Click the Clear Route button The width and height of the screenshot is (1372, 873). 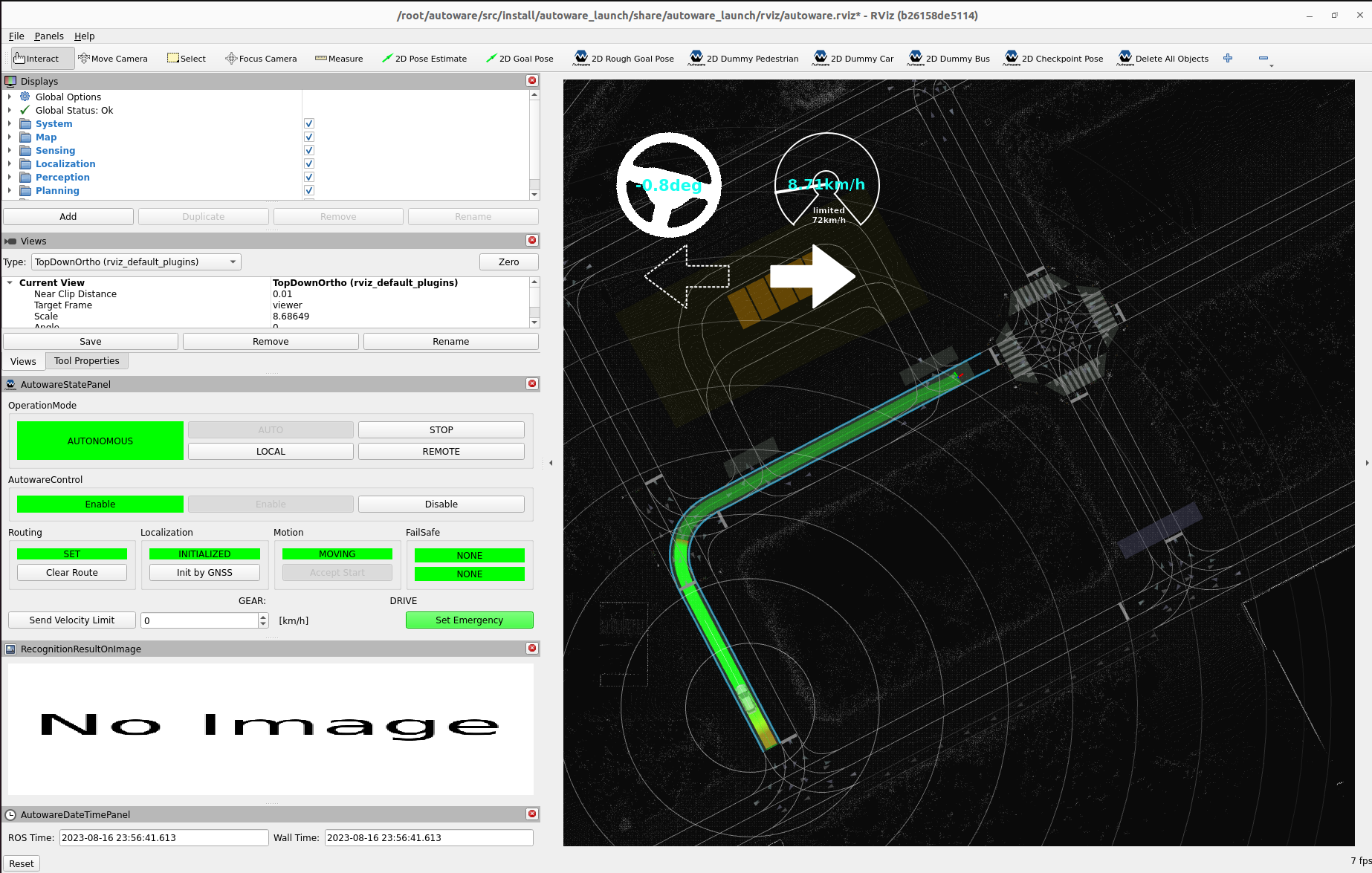click(x=72, y=572)
